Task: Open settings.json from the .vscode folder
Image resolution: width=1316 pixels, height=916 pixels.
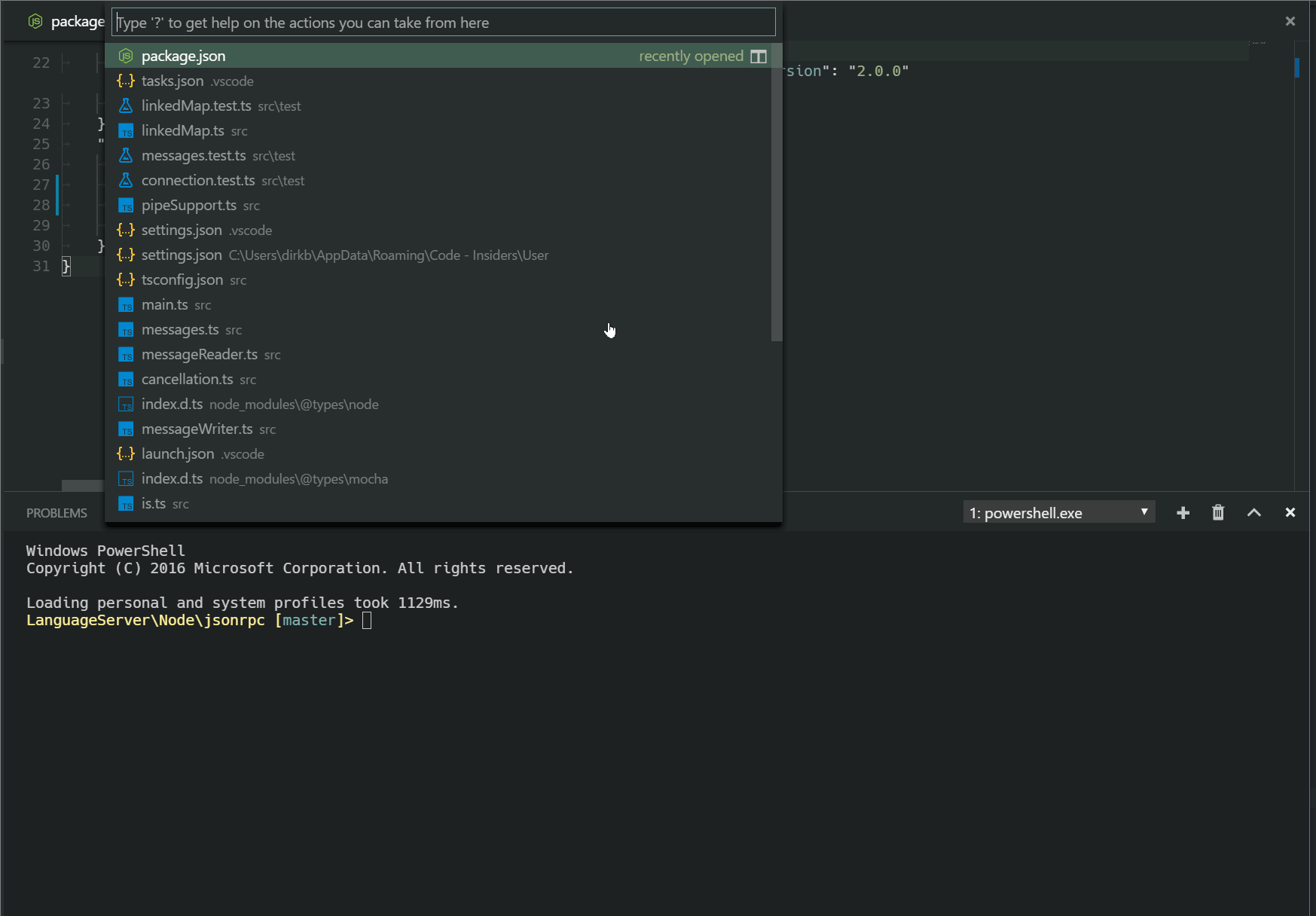Action: pyautogui.click(x=181, y=230)
